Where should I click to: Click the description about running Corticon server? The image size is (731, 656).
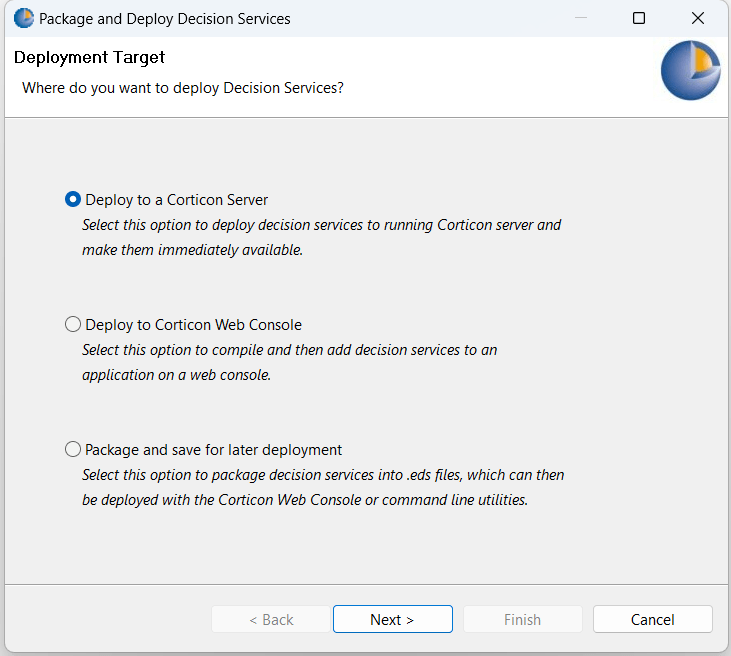[321, 237]
